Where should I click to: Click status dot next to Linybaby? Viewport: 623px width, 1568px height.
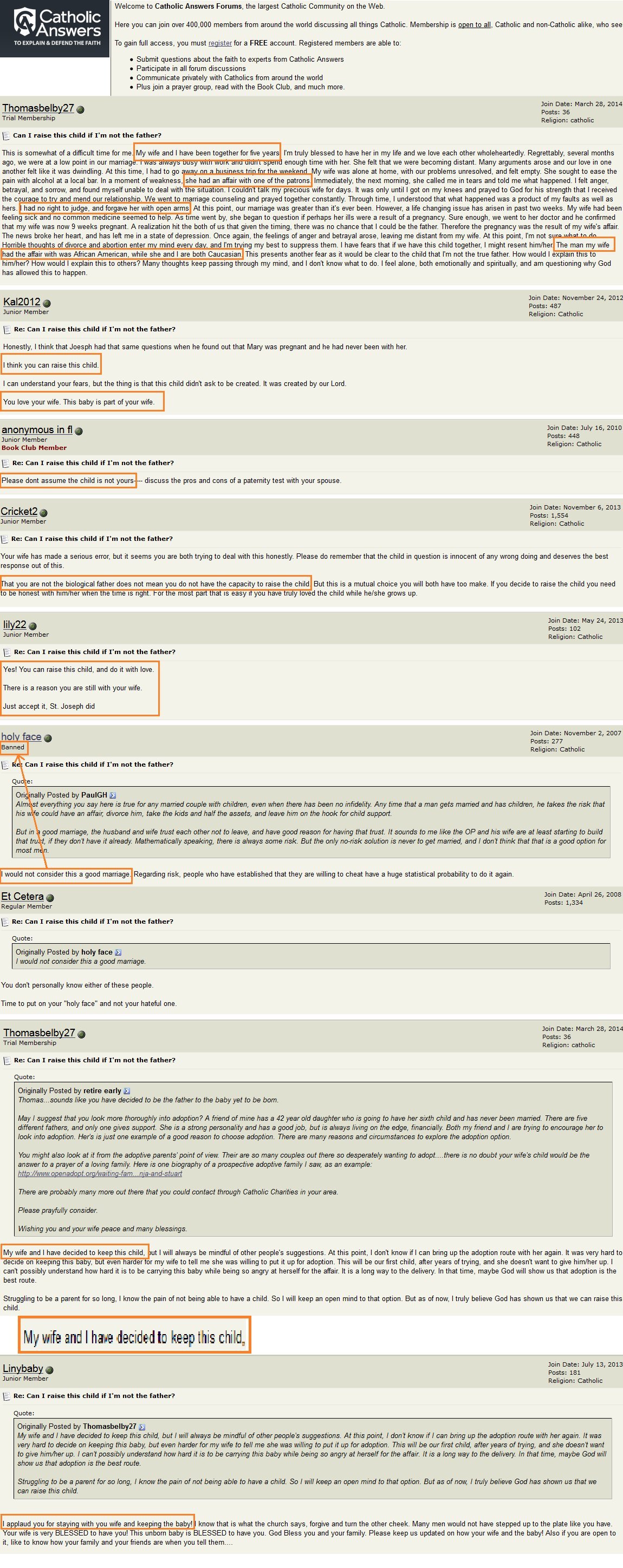(x=49, y=1370)
